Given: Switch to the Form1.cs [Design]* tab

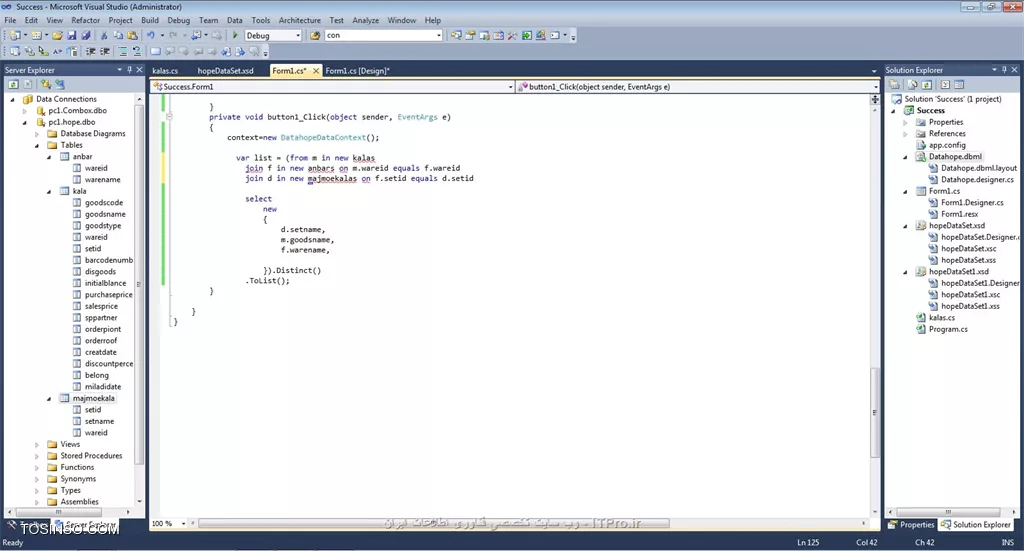Looking at the screenshot, I should click(x=357, y=71).
